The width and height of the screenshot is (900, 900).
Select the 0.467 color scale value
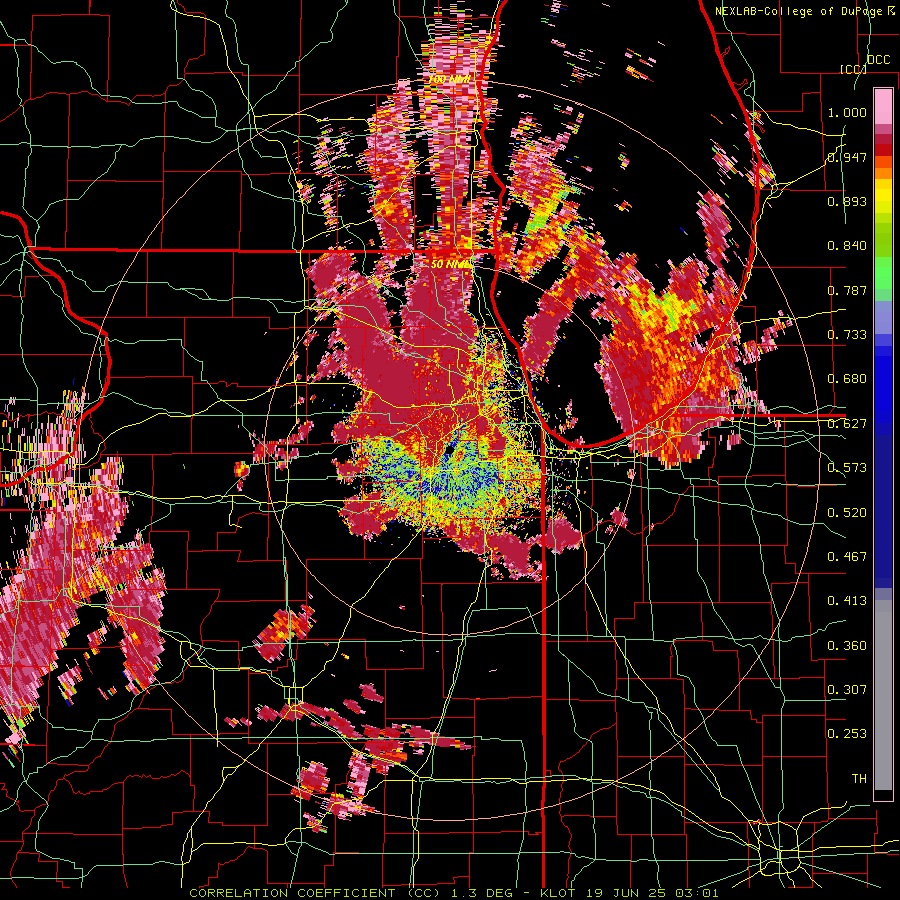point(847,557)
